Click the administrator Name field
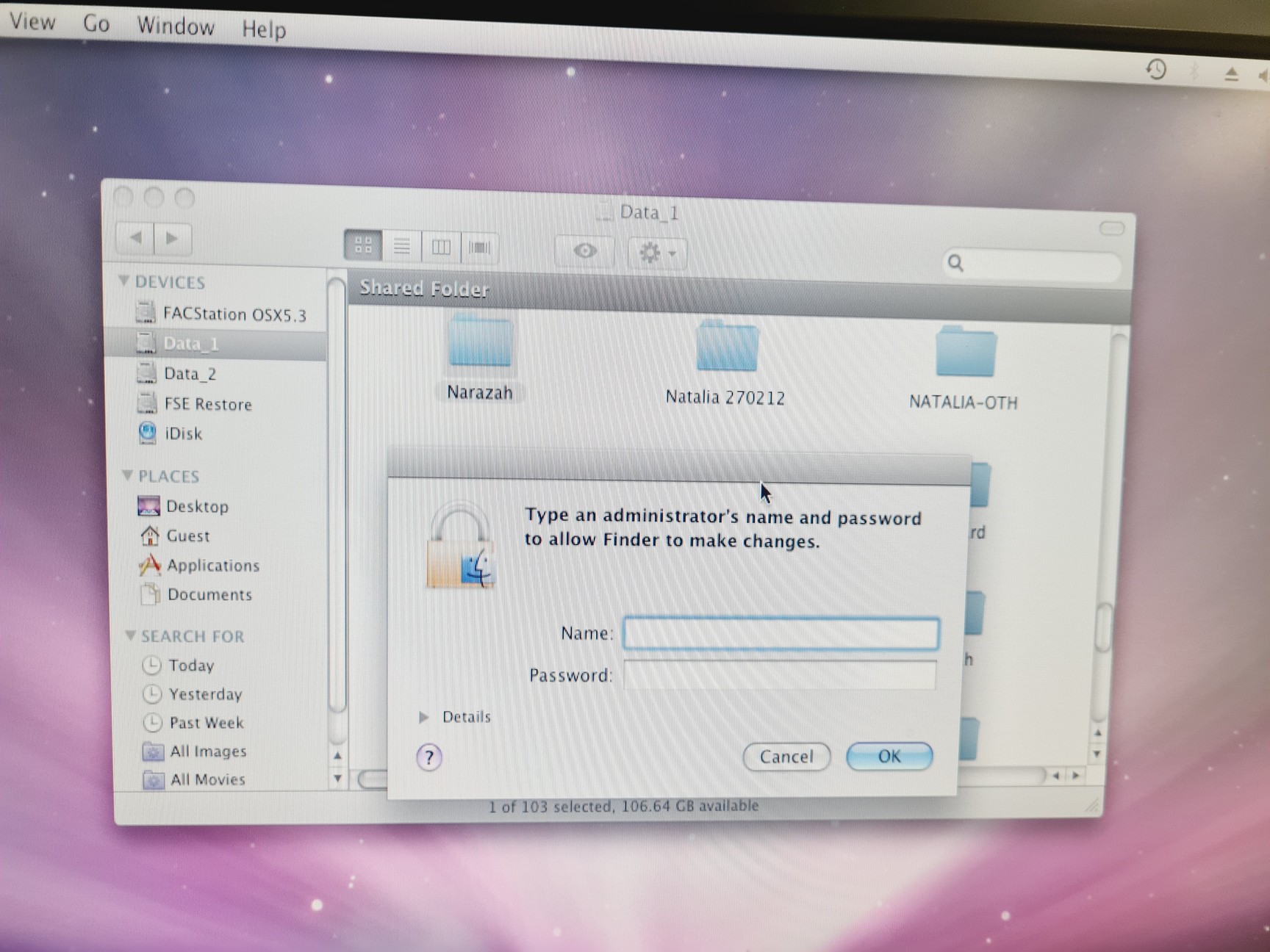The height and width of the screenshot is (952, 1270). [781, 633]
